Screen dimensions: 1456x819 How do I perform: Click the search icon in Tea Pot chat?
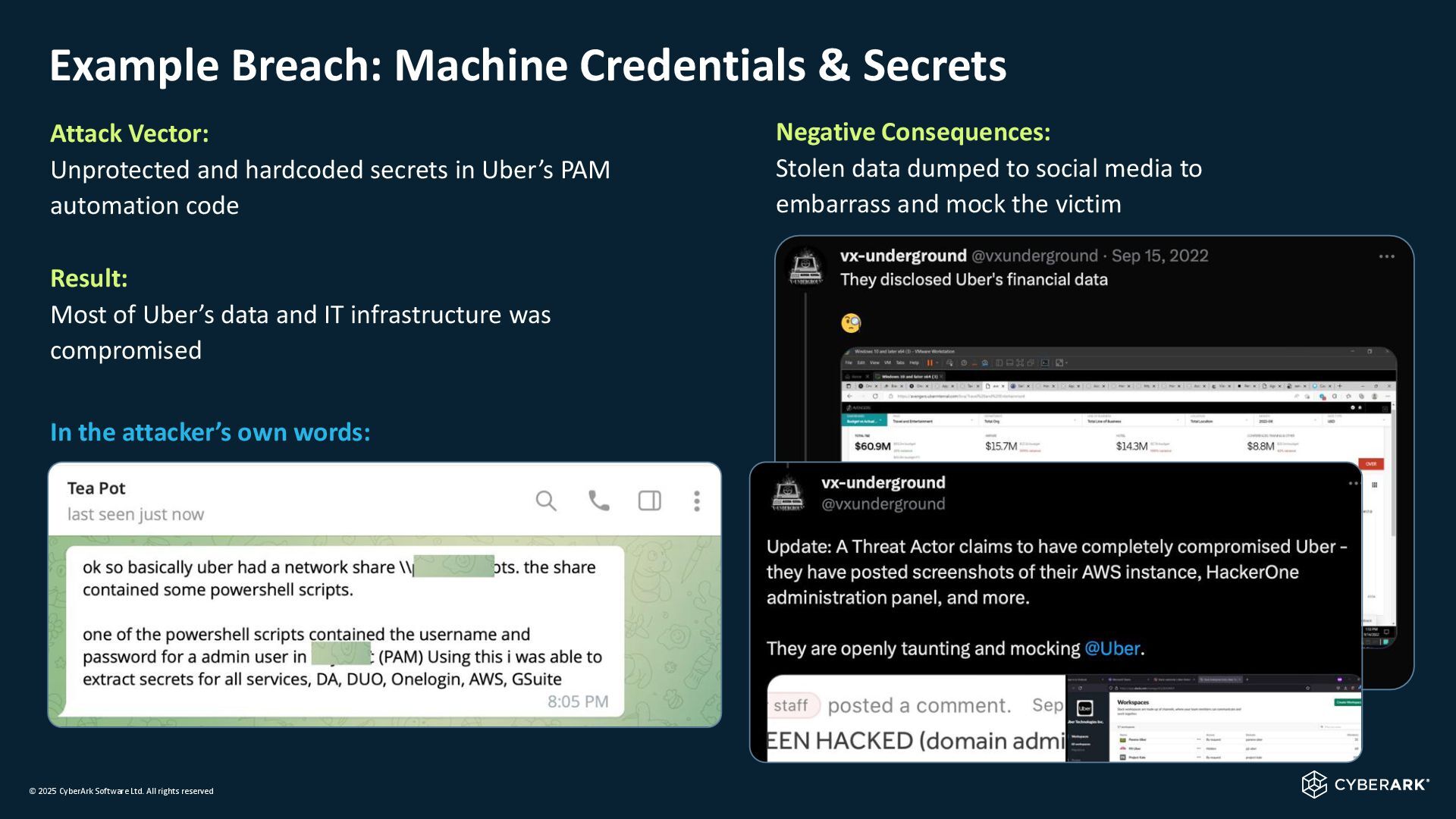pos(546,500)
